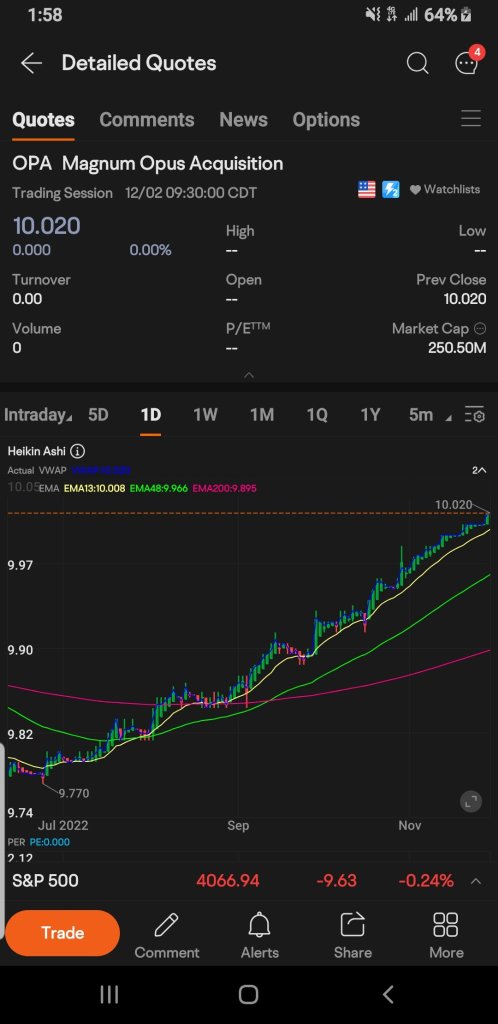Tap the S&P 500 value 4066.94
The width and height of the screenshot is (498, 1024).
click(228, 881)
